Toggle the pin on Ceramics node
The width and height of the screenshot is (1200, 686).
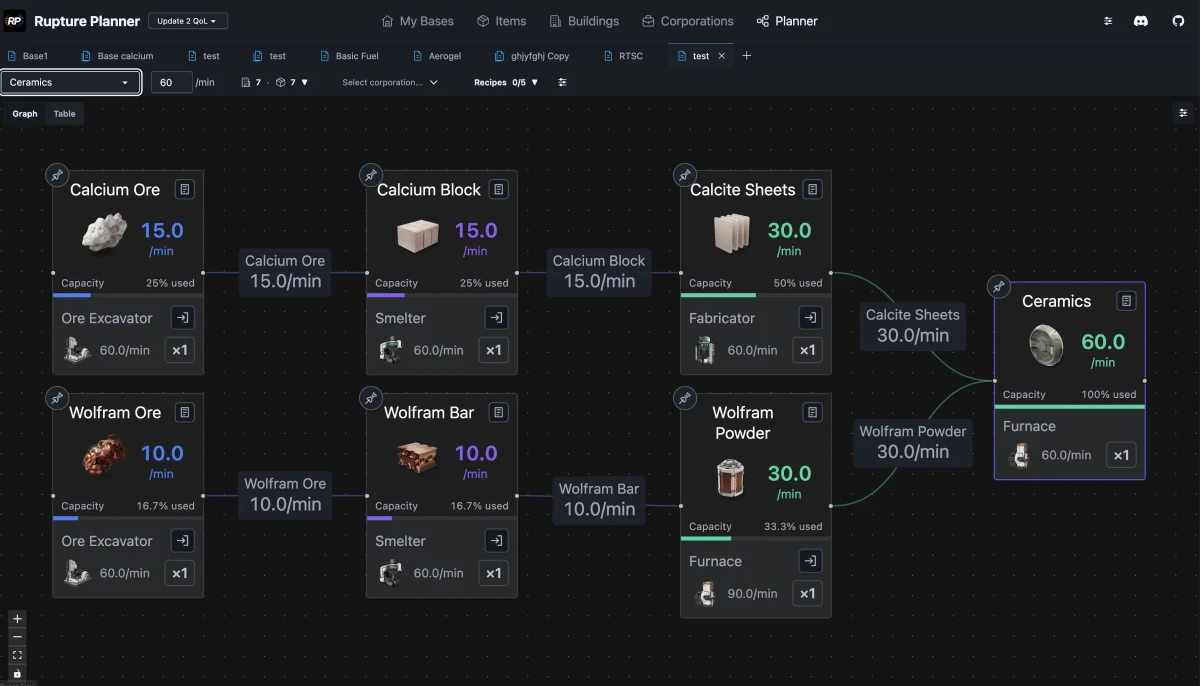[999, 287]
